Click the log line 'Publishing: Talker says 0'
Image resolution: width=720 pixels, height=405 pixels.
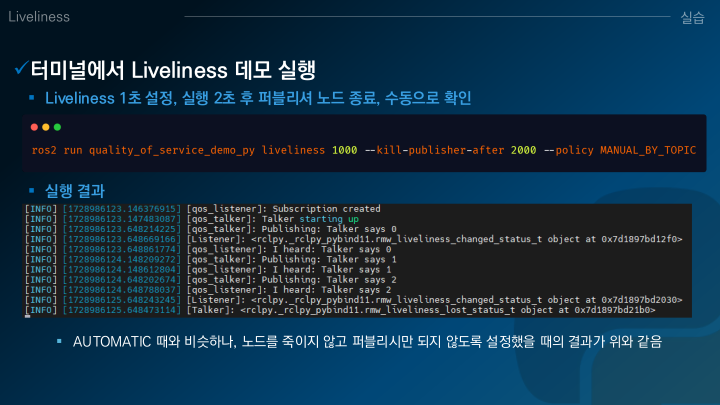tap(210, 229)
